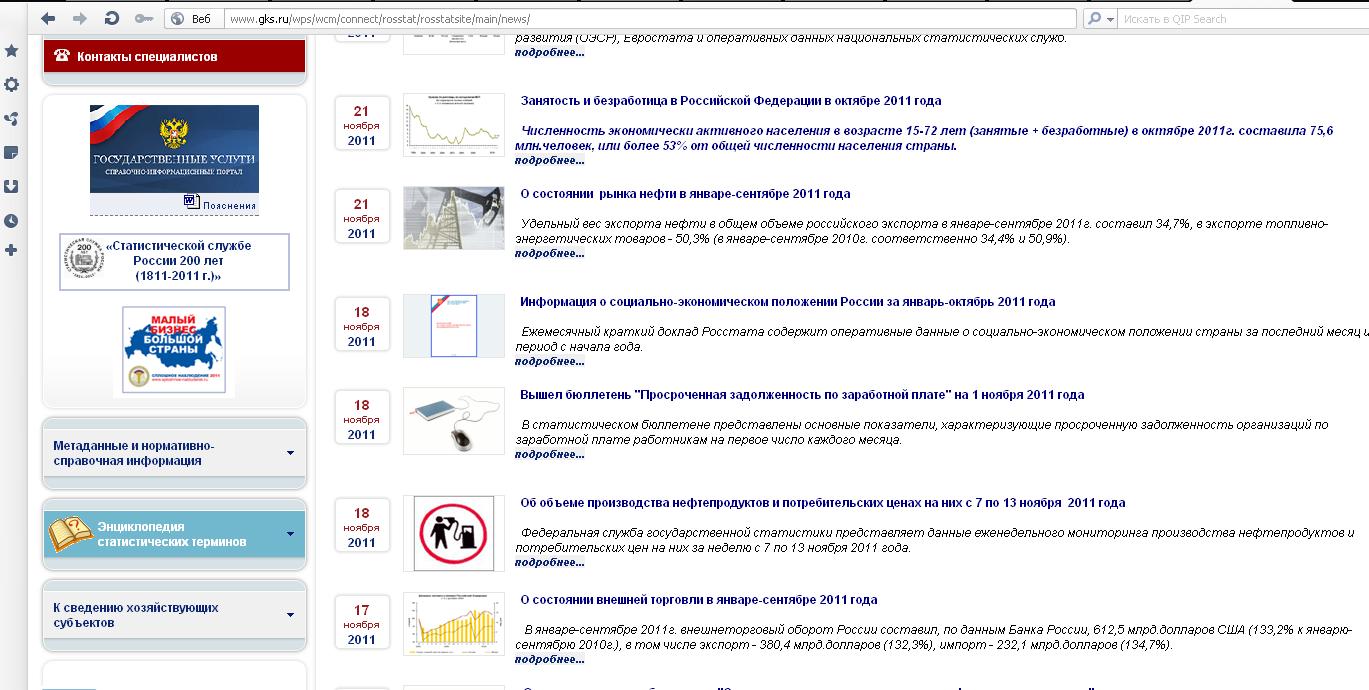Click the globe Веб site badge

click(191, 19)
